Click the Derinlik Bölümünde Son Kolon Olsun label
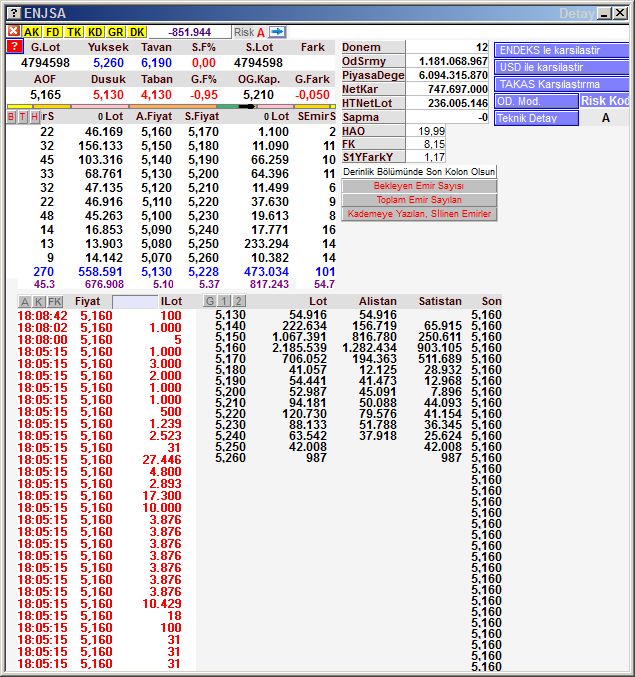The width and height of the screenshot is (635, 677). (419, 172)
